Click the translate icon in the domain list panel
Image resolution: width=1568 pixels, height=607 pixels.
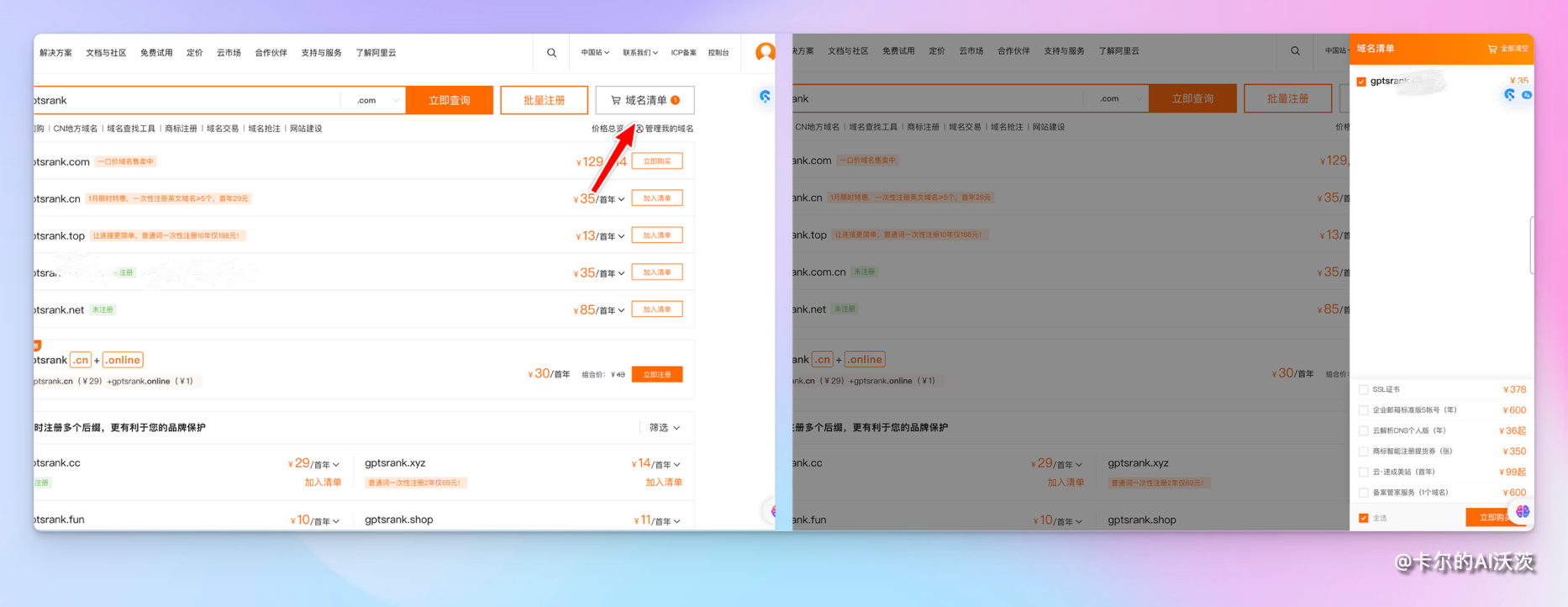[1527, 95]
